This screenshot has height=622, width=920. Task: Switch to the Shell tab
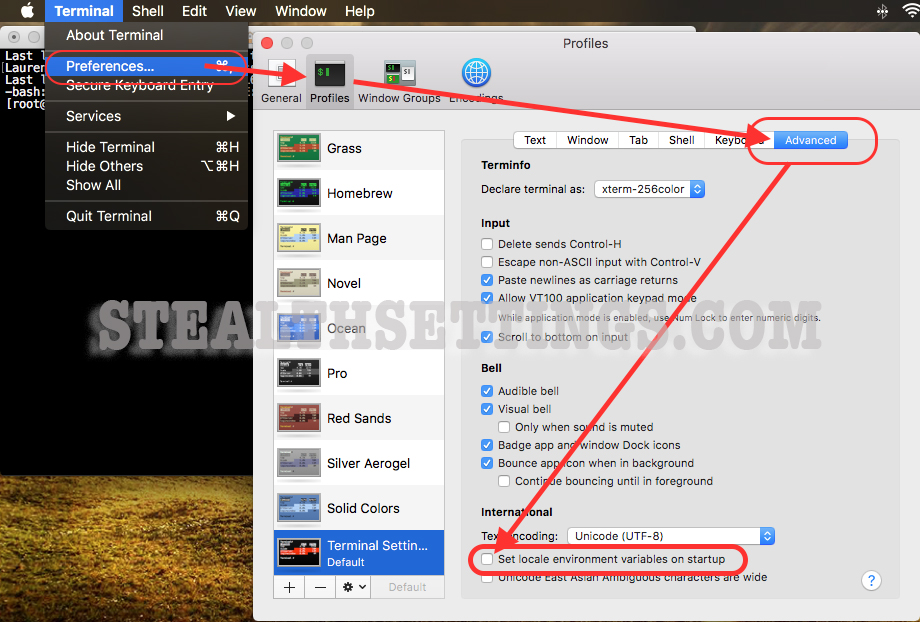681,140
